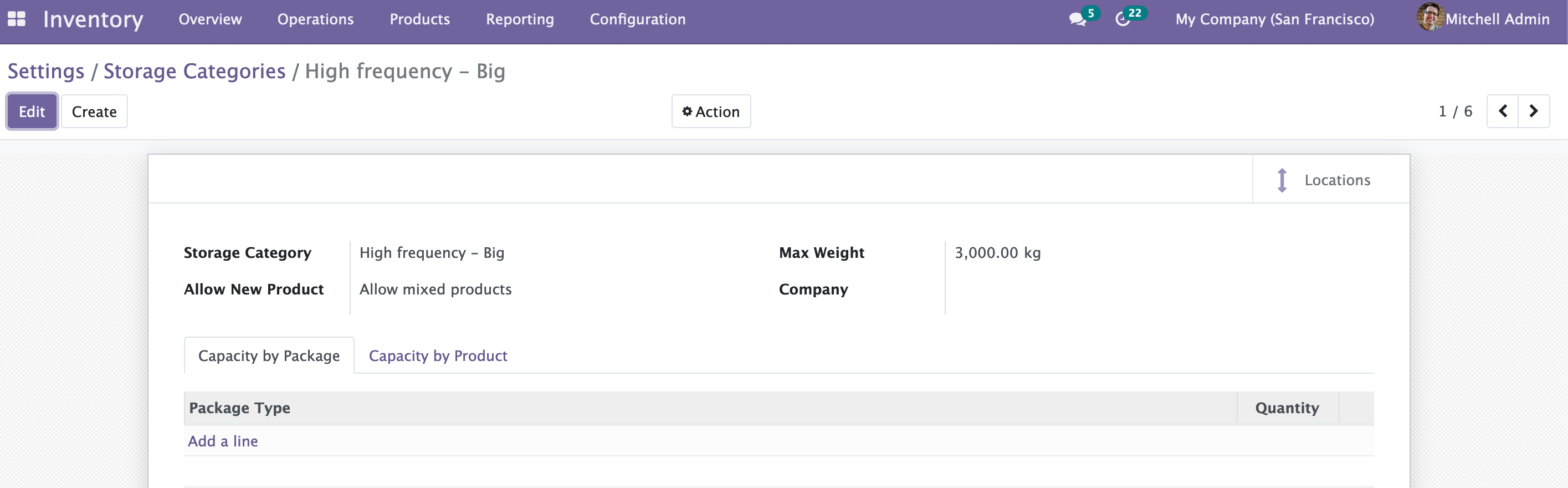The height and width of the screenshot is (488, 1568).
Task: Open the Configuration menu
Action: [x=637, y=19]
